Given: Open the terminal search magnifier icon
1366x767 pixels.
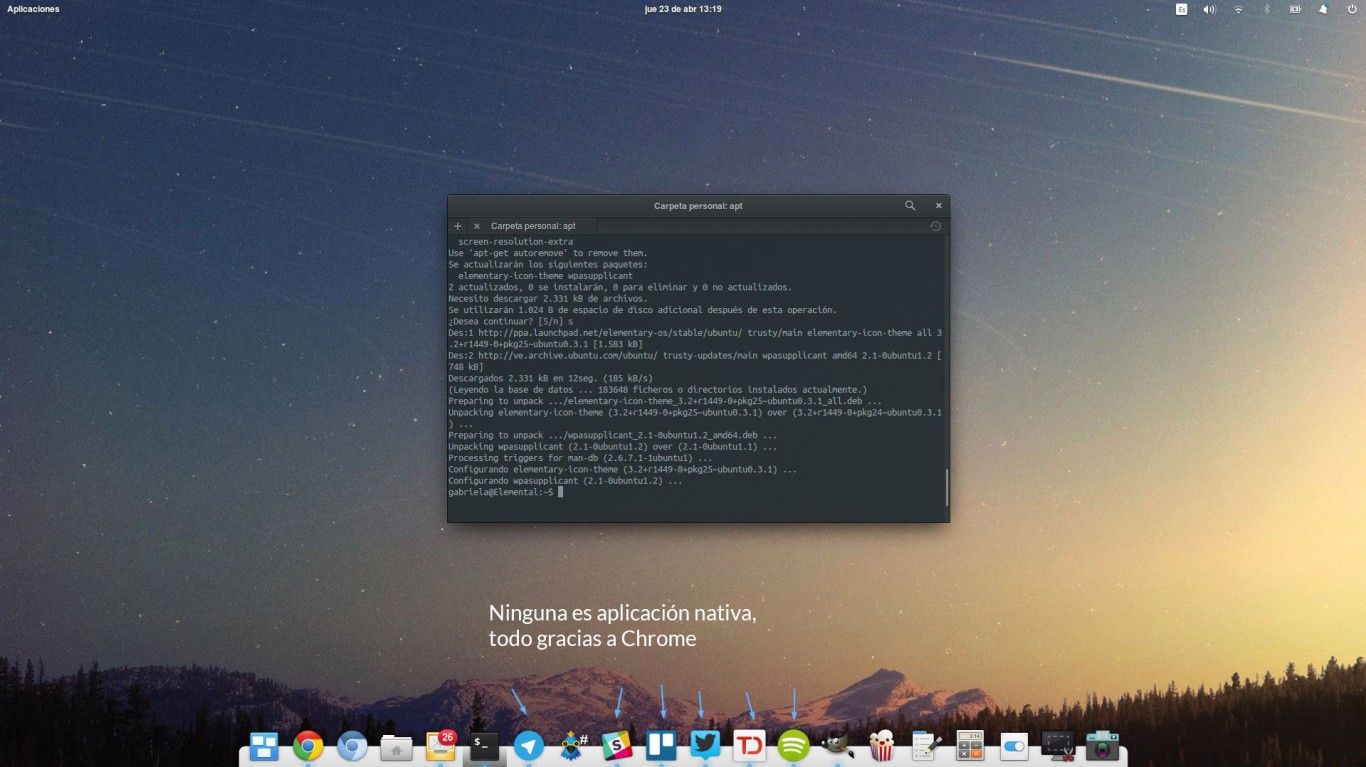Looking at the screenshot, I should 910,205.
